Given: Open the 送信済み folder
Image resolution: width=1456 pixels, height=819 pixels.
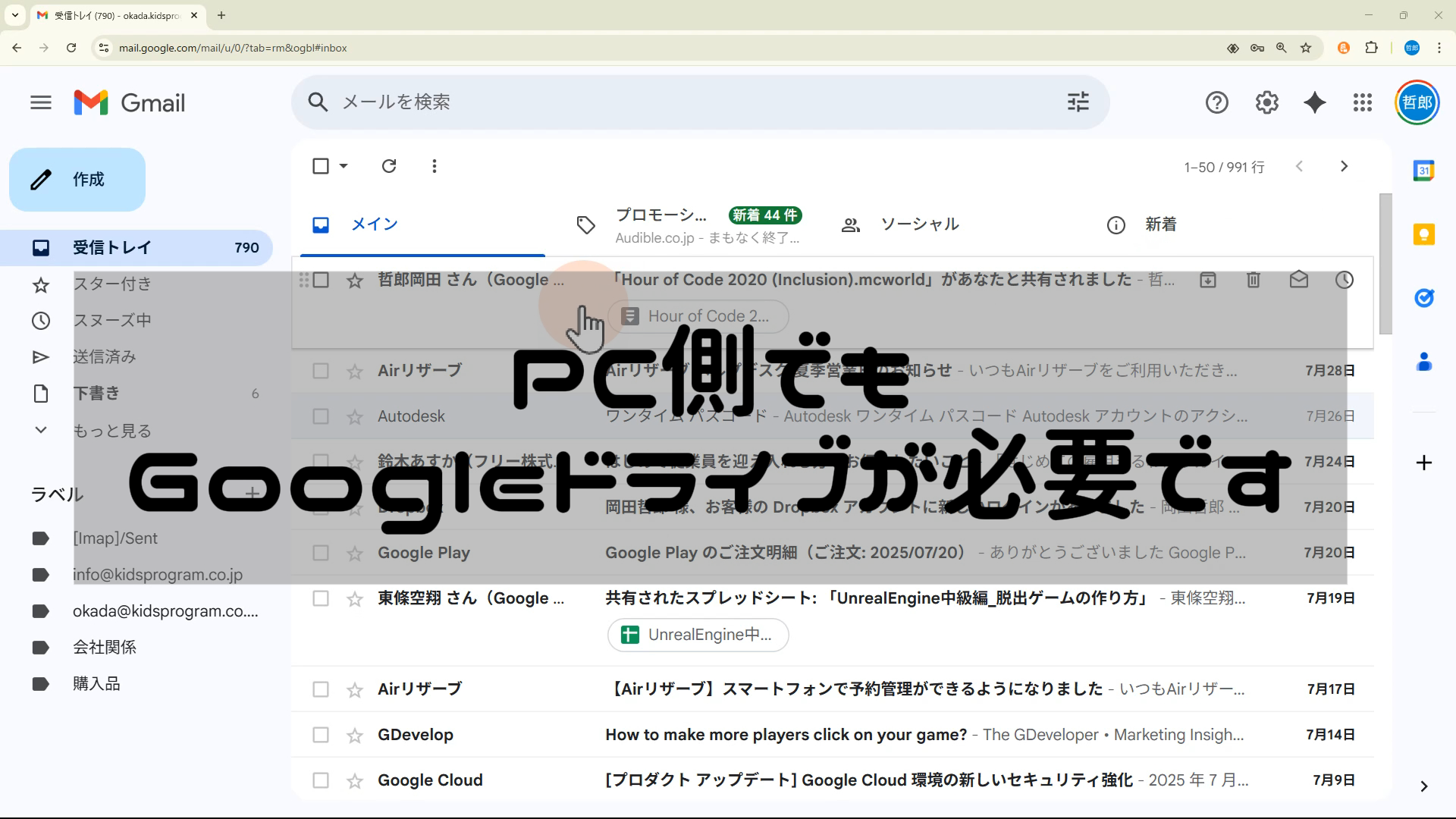Looking at the screenshot, I should coord(104,357).
